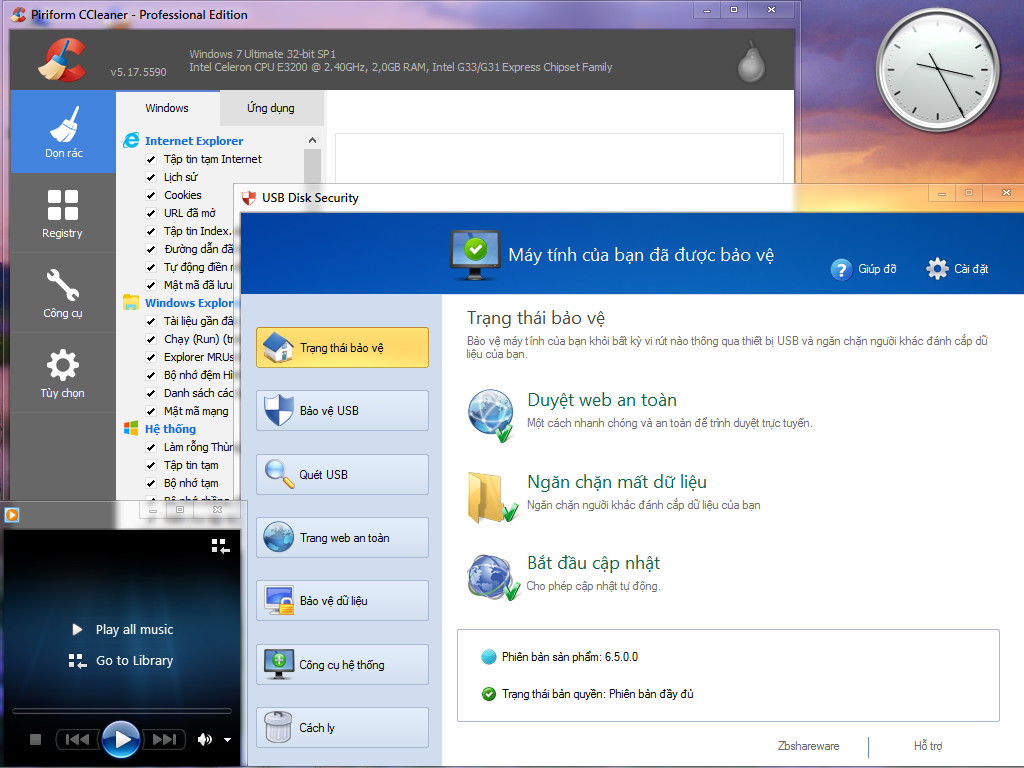Select Trang web an toàn menu item
1024x768 pixels.
tap(342, 537)
